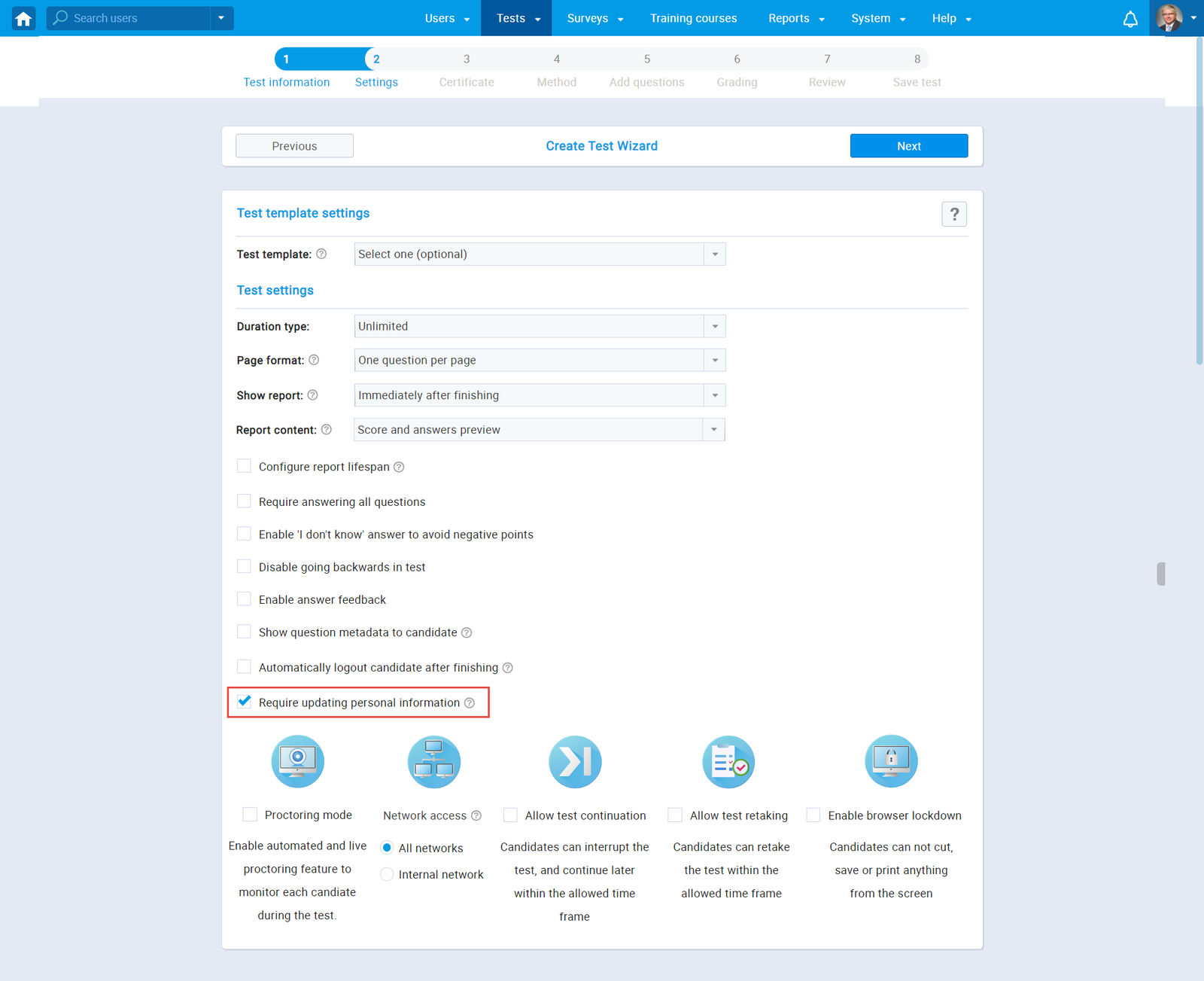Image resolution: width=1204 pixels, height=981 pixels.
Task: Show help for question metadata option
Action: tap(467, 632)
